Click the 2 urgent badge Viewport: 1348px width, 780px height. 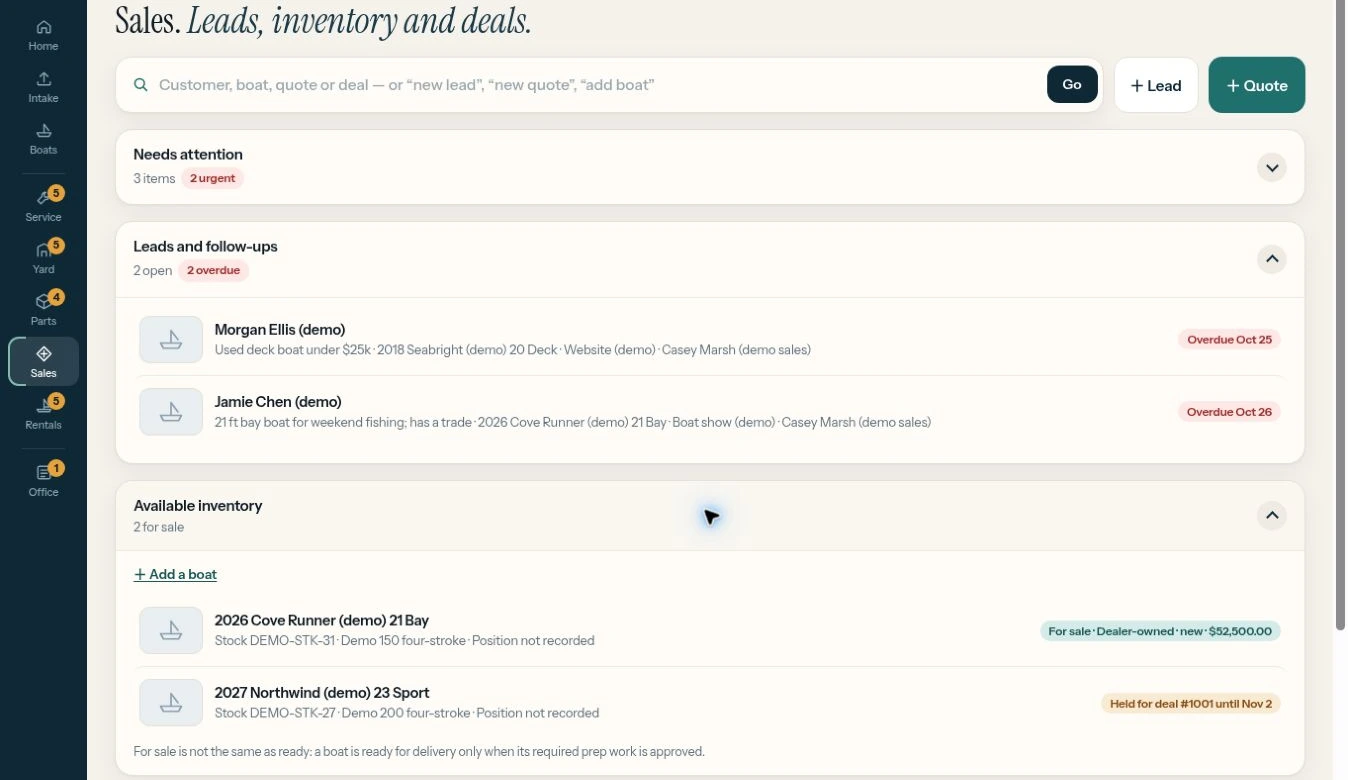213,179
